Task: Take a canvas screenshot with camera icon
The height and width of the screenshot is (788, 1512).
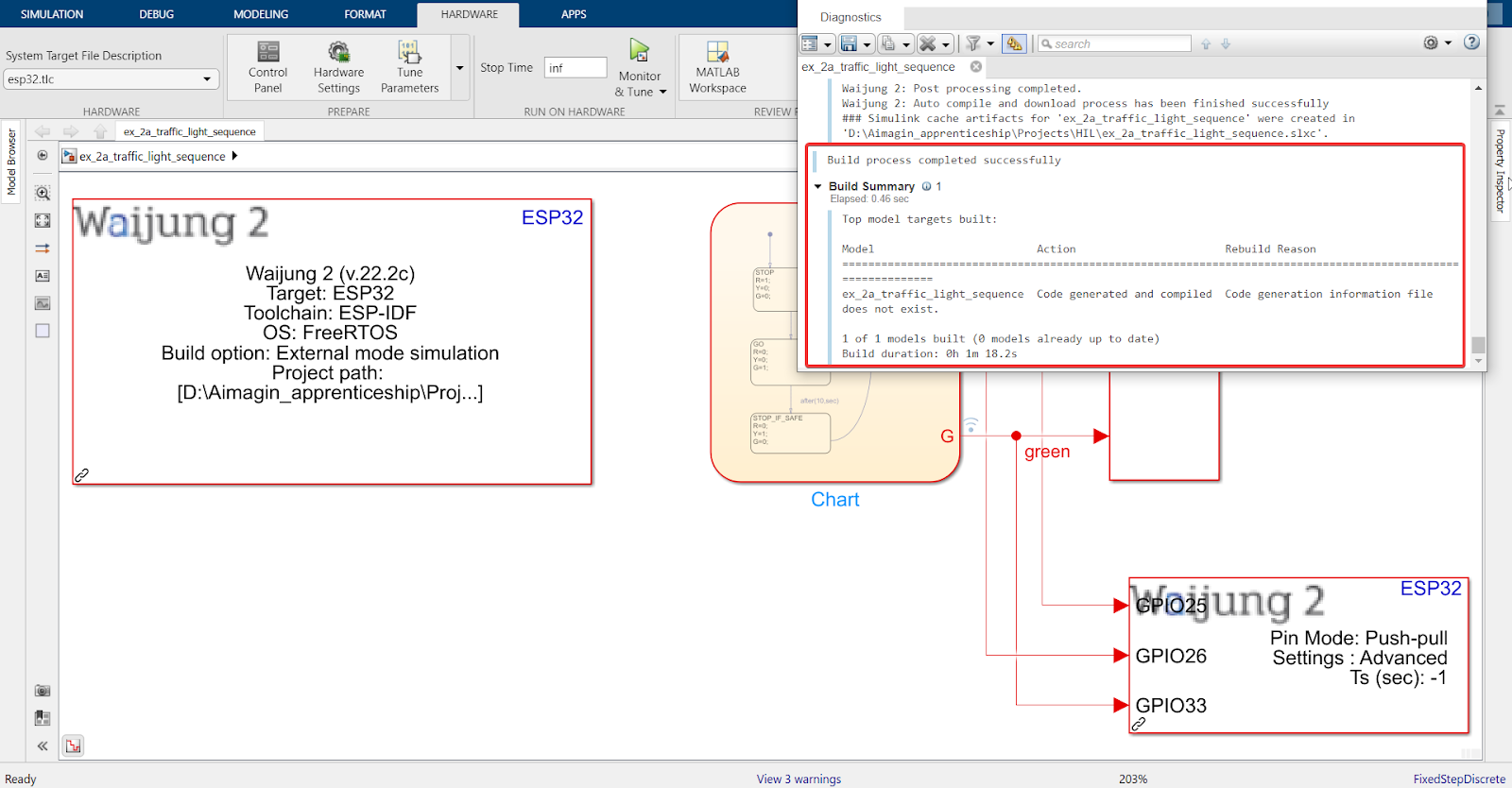Action: (43, 691)
